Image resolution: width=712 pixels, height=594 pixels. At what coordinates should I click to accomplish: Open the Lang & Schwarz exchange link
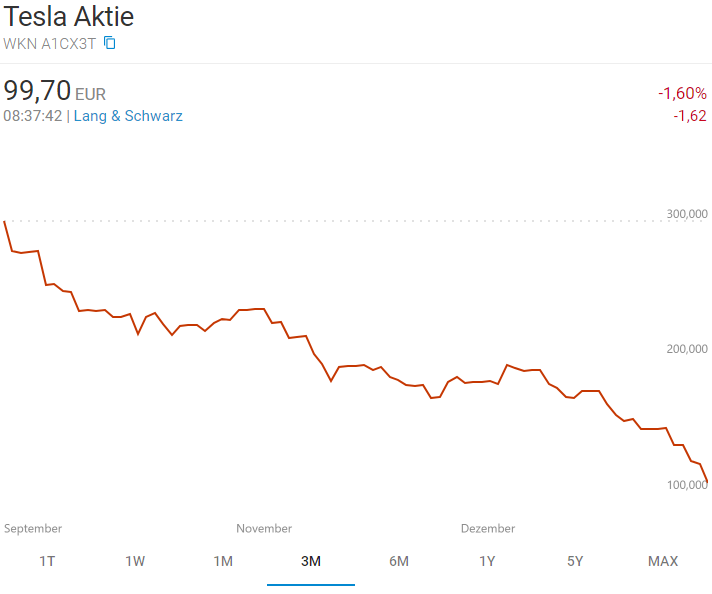128,116
